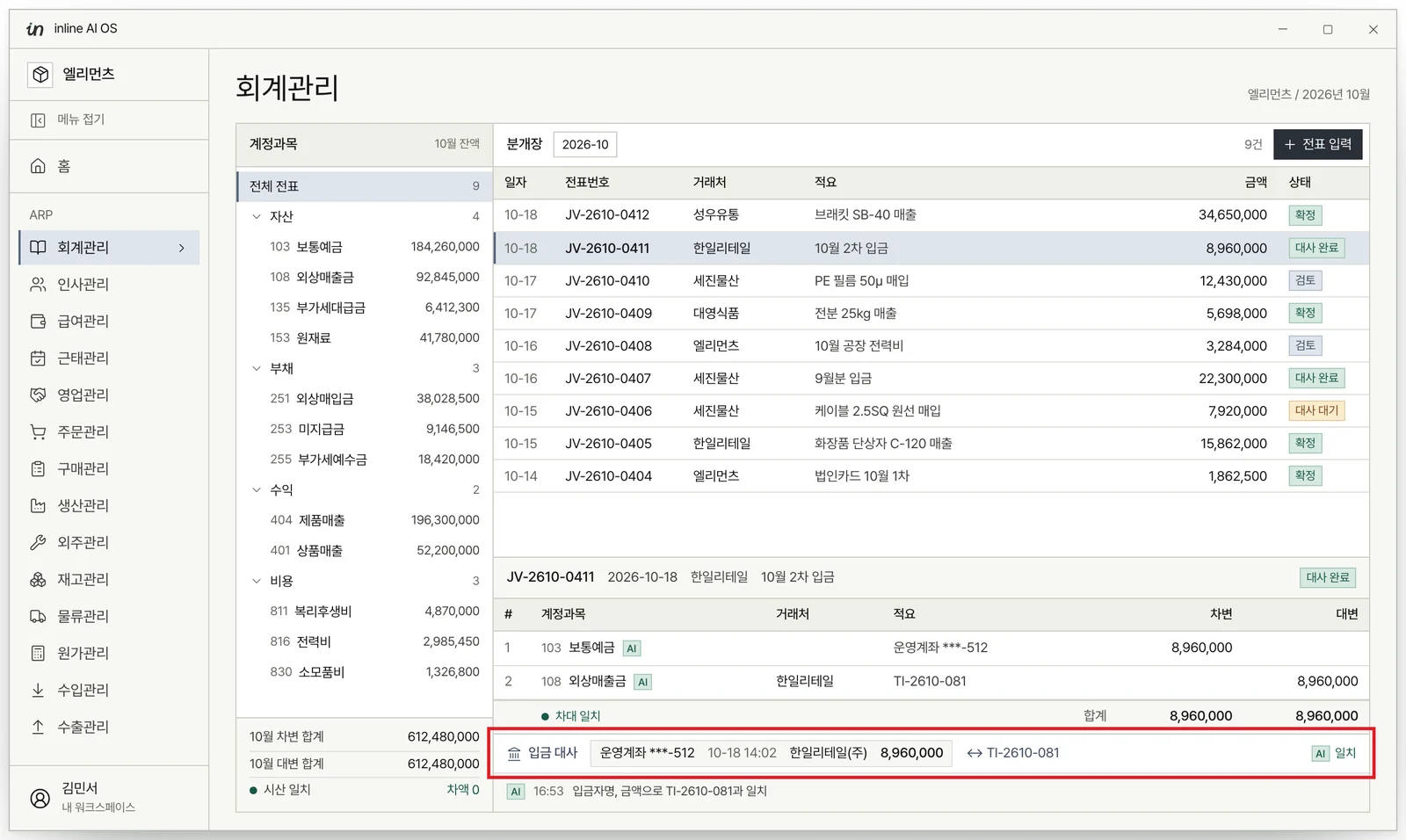Open 원가관리 calculator icon
The image size is (1406, 840).
coord(38,654)
